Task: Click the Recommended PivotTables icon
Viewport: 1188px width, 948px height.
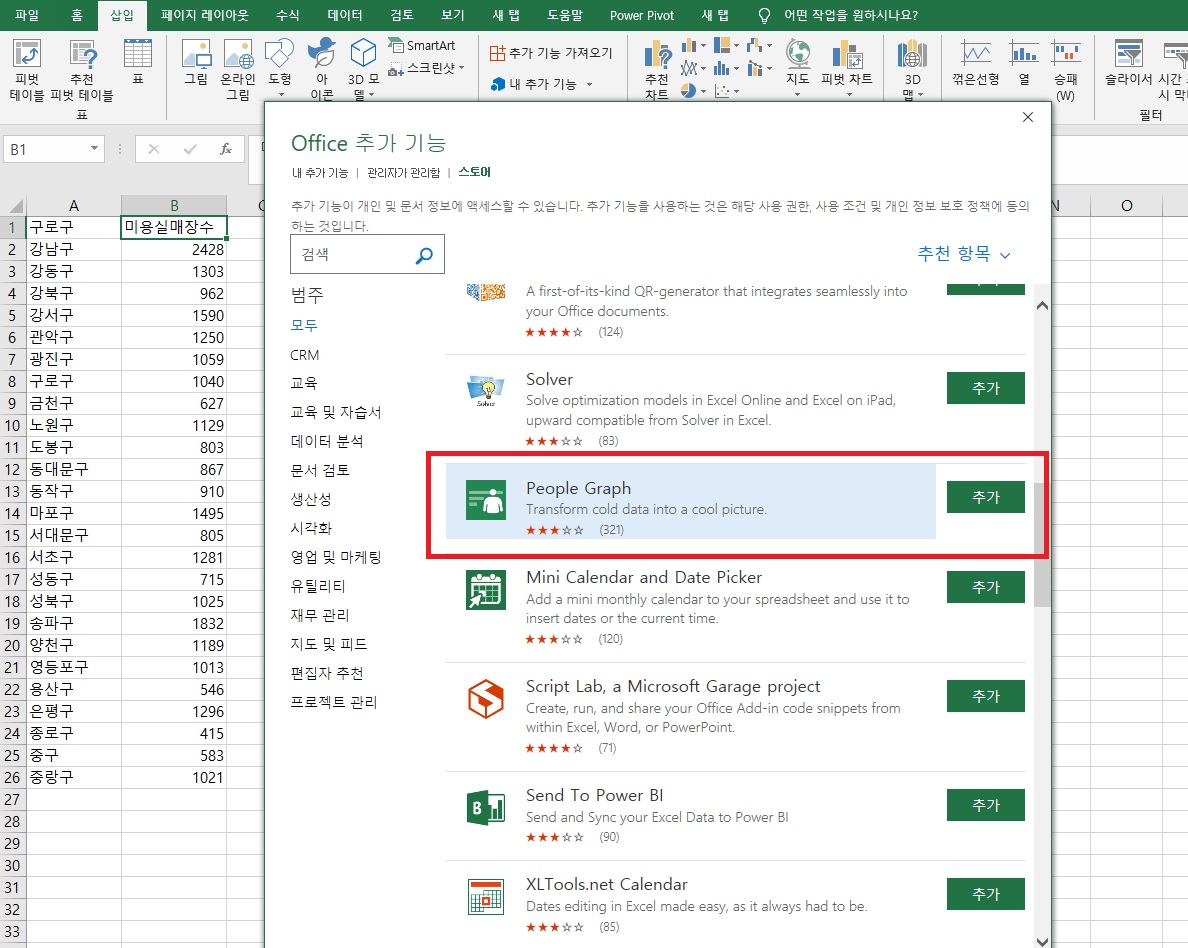Action: click(x=82, y=70)
